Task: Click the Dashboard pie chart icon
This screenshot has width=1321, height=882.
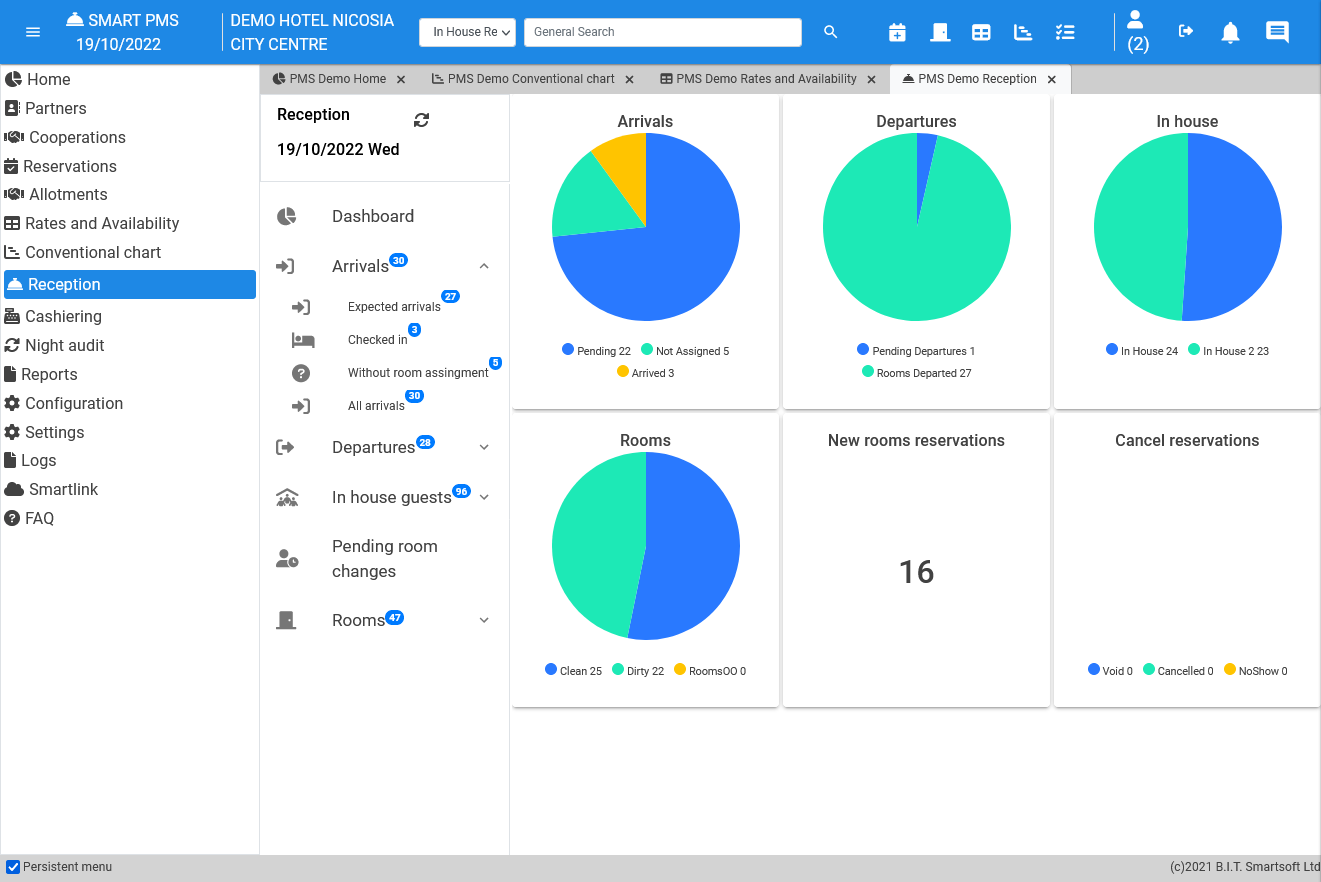Action: tap(287, 216)
